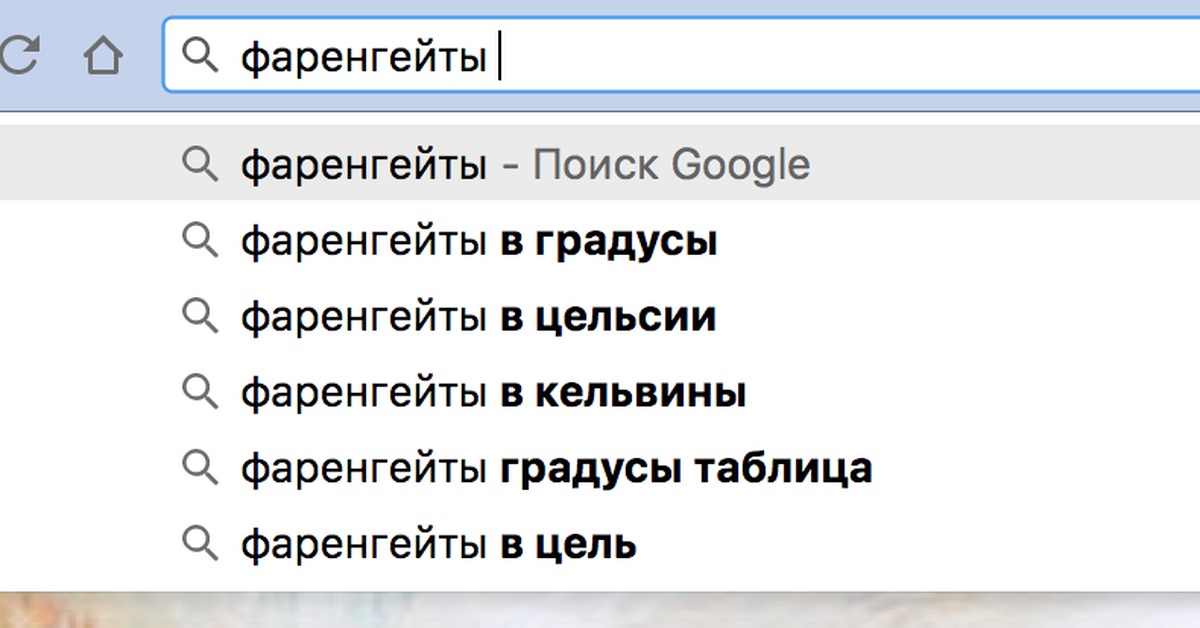Open the browser home page icon

[103, 56]
